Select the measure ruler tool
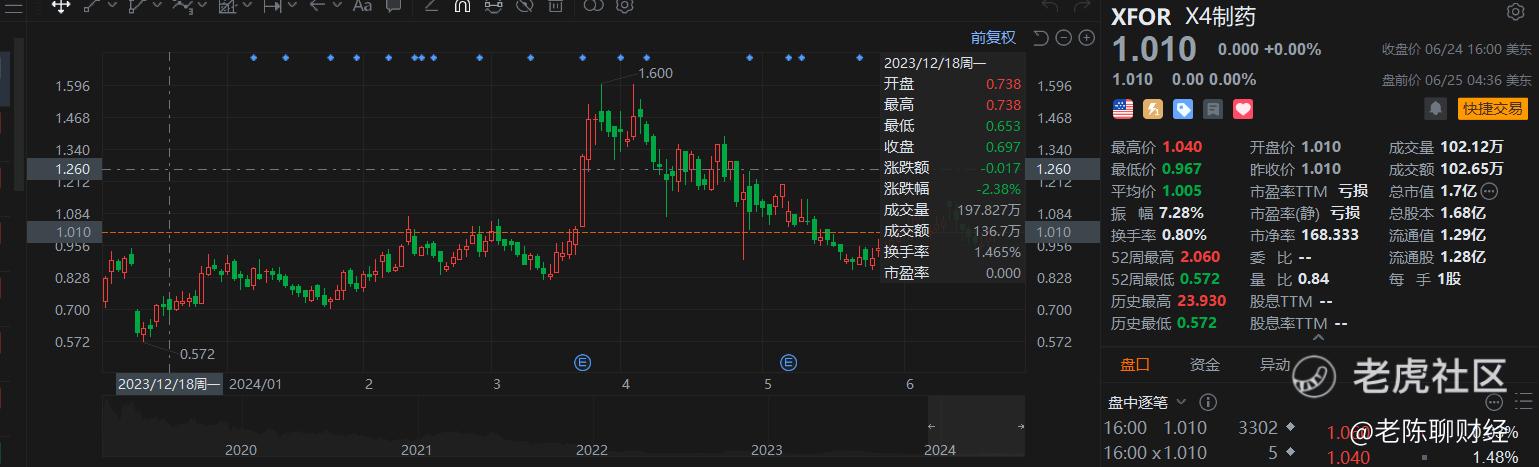 pyautogui.click(x=227, y=6)
